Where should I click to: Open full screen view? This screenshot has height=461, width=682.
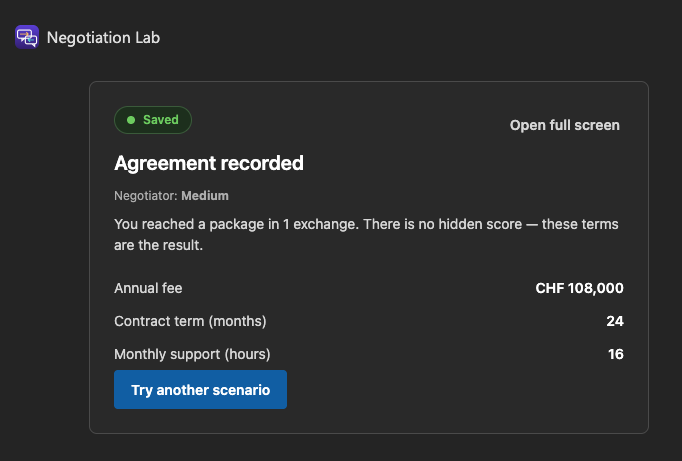[565, 125]
